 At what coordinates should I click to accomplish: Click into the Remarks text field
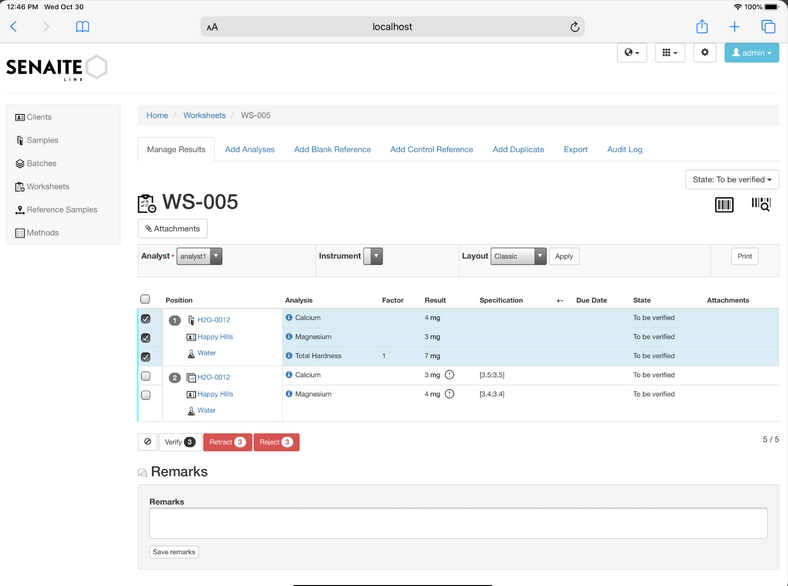point(458,523)
